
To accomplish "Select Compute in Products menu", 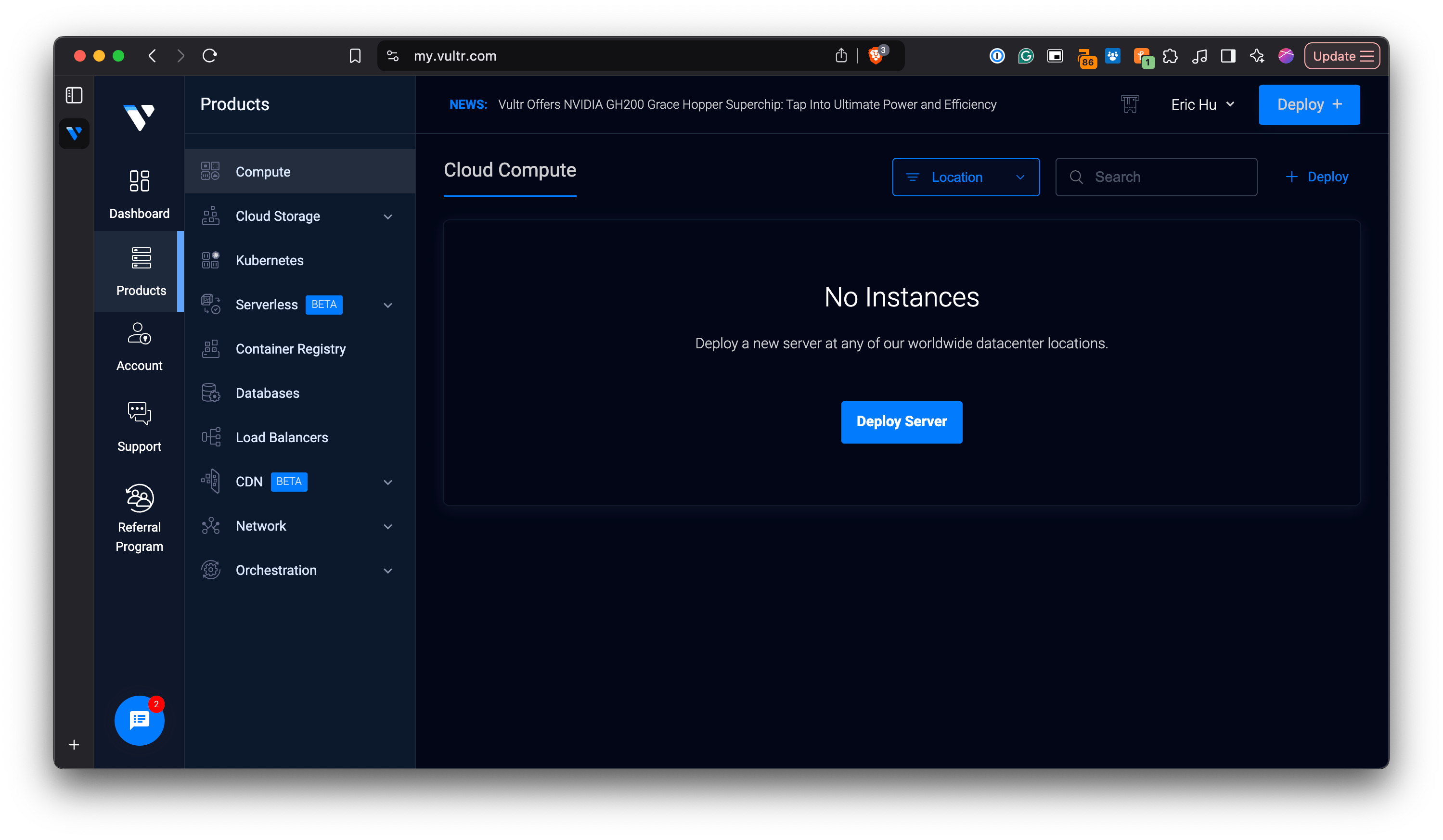I will 299,171.
